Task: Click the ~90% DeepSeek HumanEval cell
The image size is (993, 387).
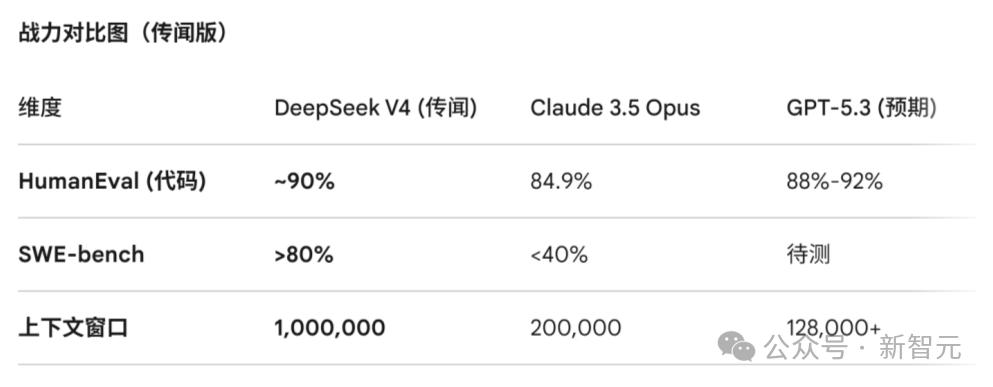Action: tap(304, 182)
